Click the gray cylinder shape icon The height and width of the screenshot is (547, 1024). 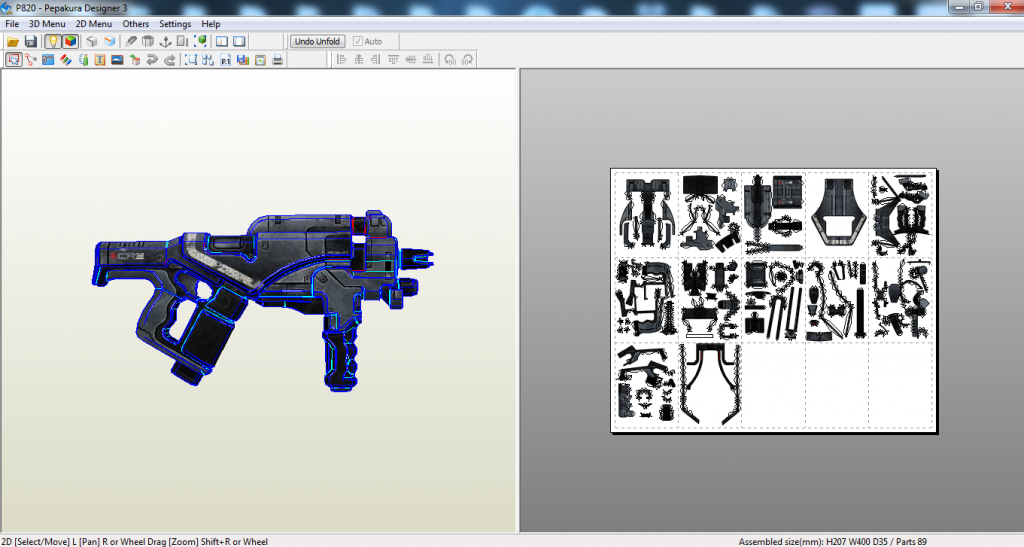[148, 41]
